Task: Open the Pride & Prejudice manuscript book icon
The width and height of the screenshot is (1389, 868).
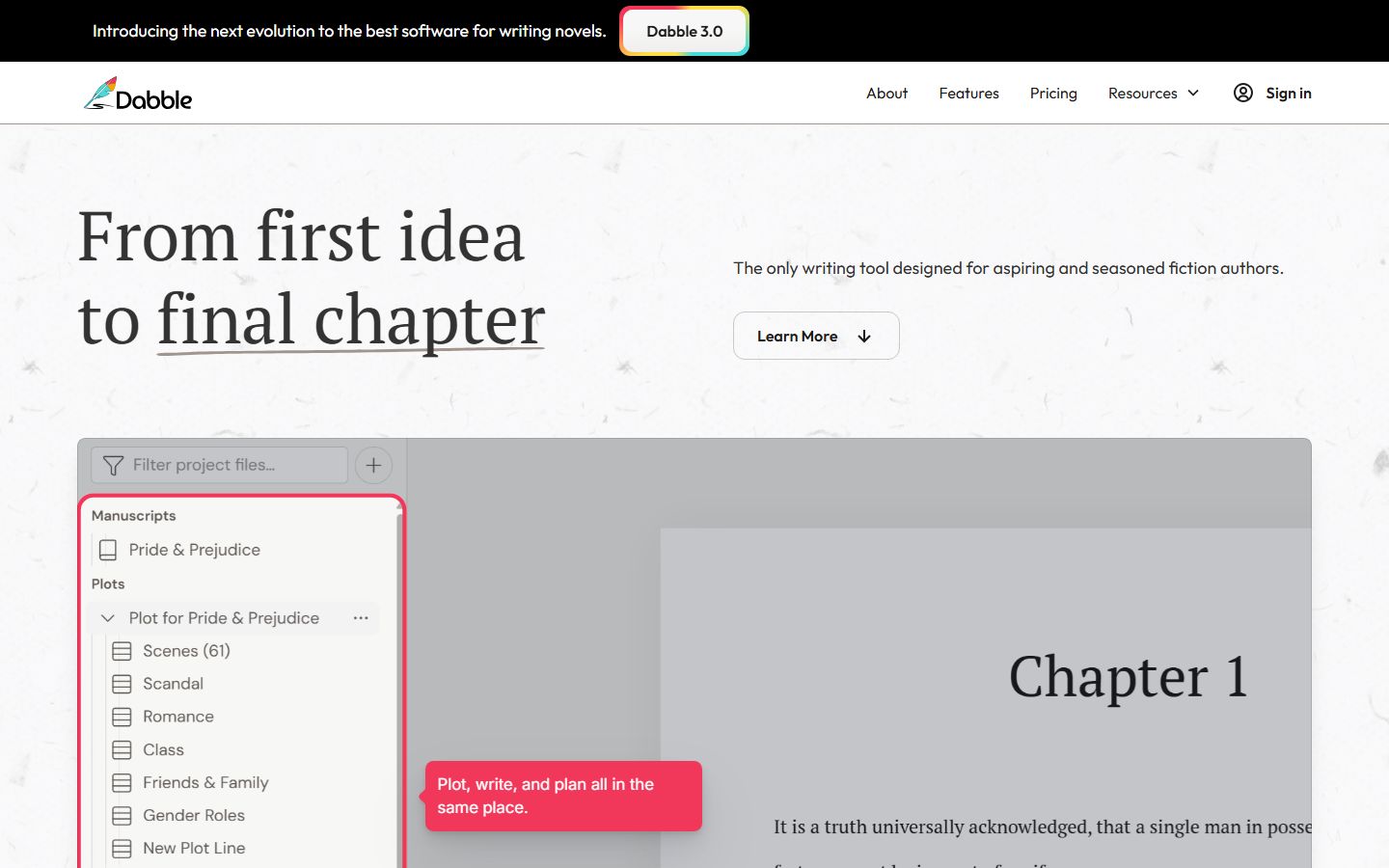Action: pos(108,550)
